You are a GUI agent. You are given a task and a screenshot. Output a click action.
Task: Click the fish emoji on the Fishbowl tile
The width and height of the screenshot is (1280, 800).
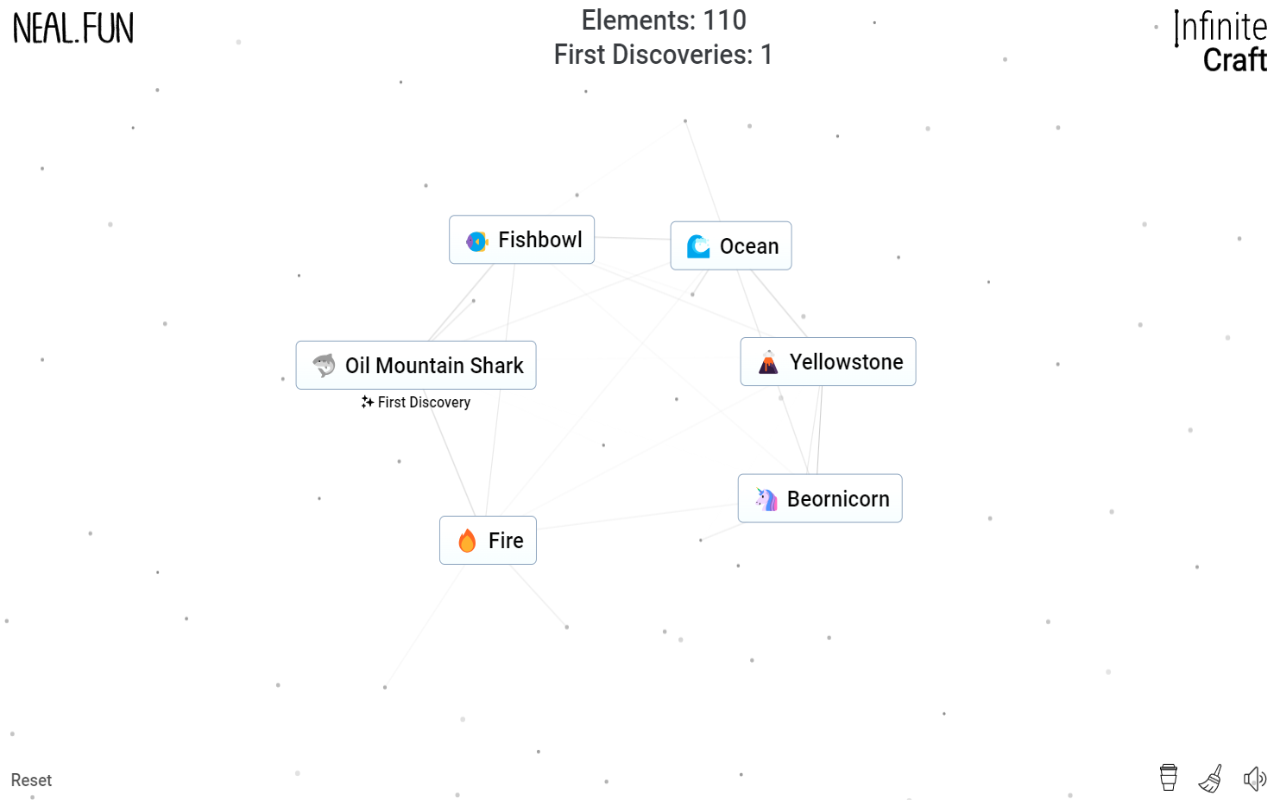476,240
